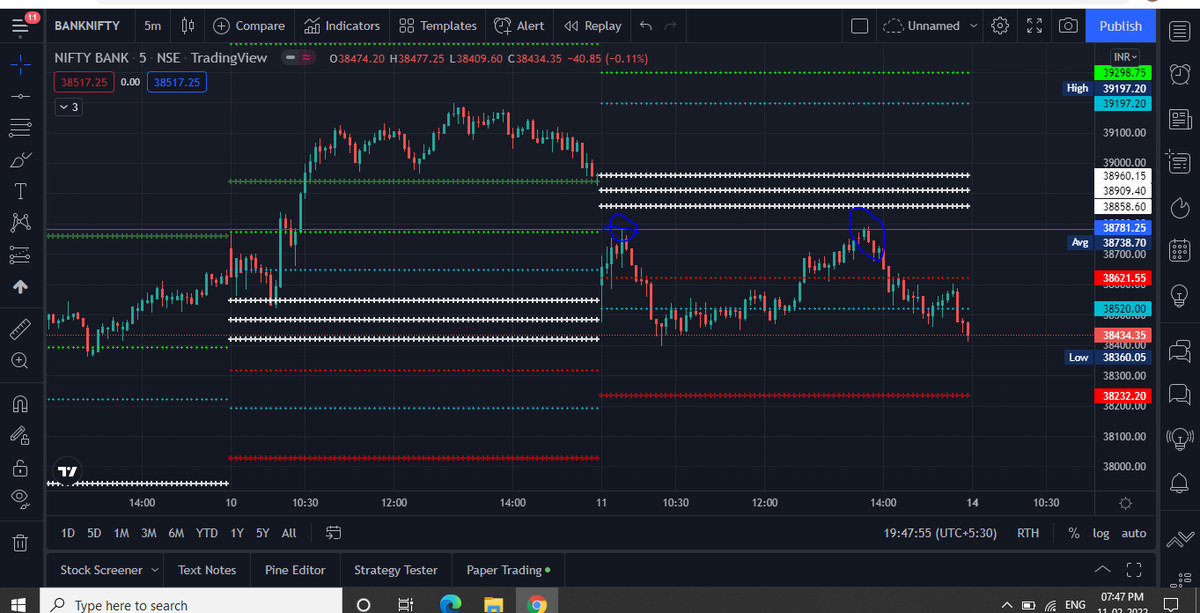Open the prediction and measurement tools
1200x613 pixels.
tap(19, 255)
